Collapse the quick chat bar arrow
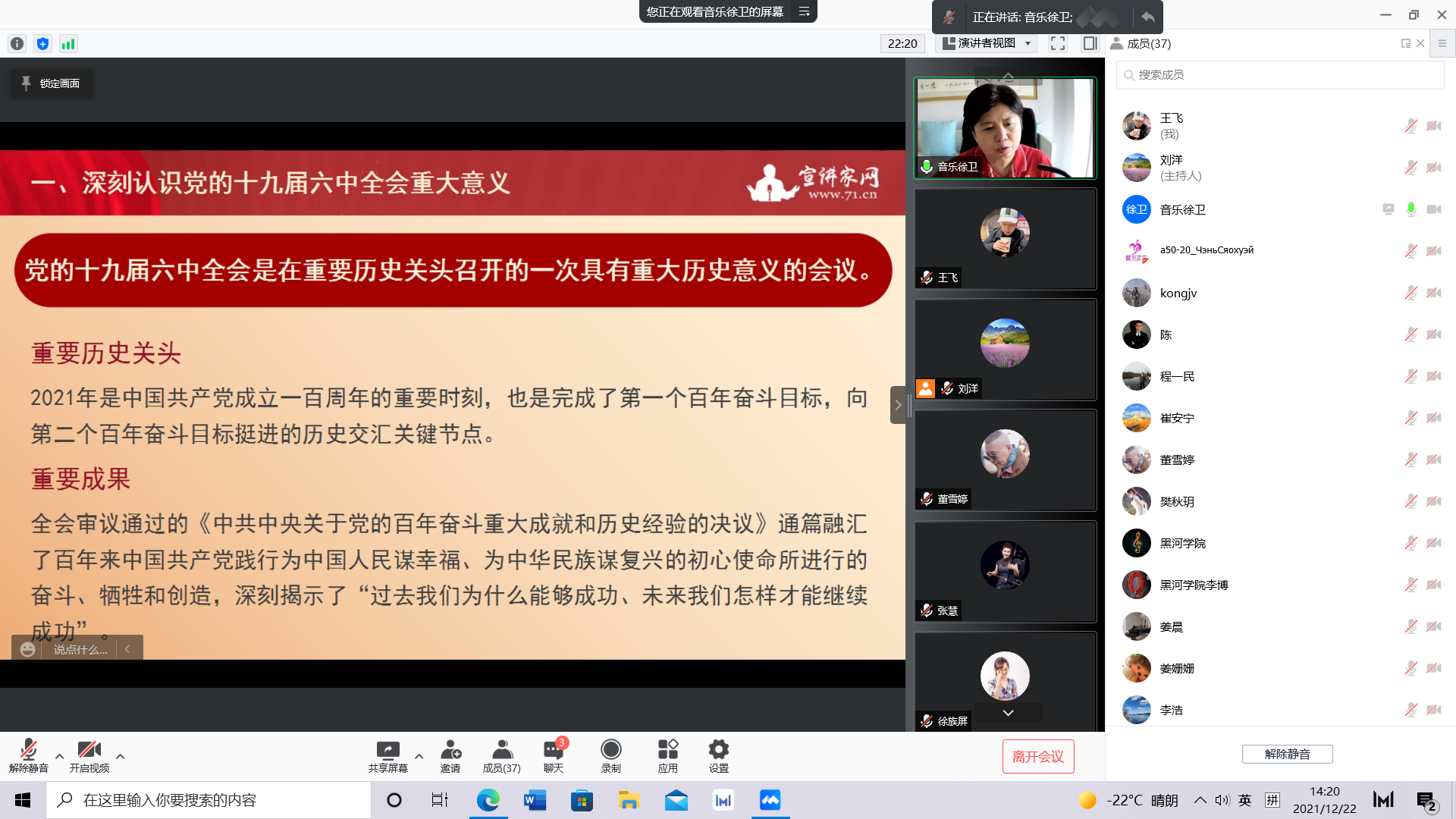Viewport: 1456px width, 819px height. pos(127,649)
